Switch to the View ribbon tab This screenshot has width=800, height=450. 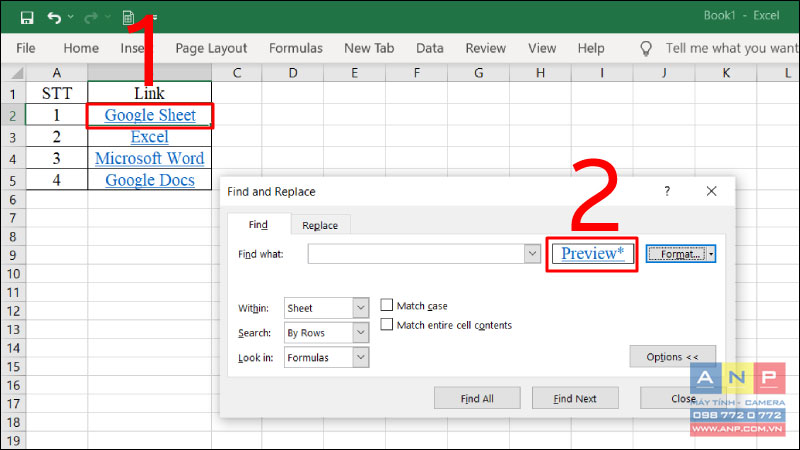pos(542,48)
